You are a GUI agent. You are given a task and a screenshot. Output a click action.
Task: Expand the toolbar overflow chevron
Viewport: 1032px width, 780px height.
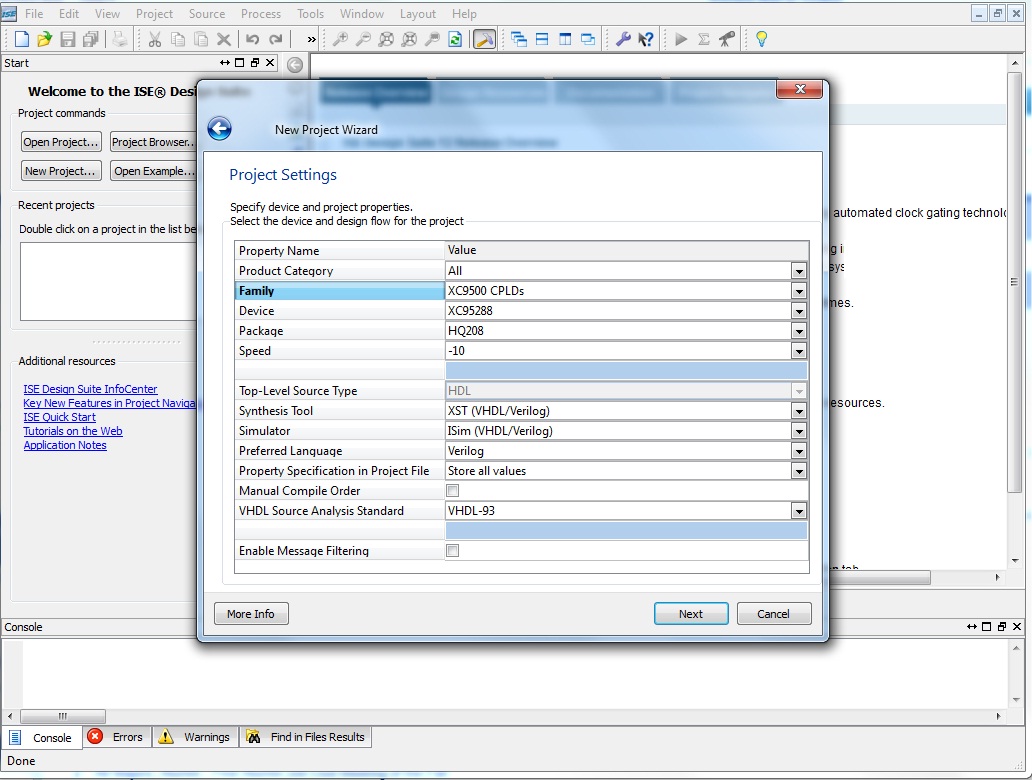tap(311, 39)
